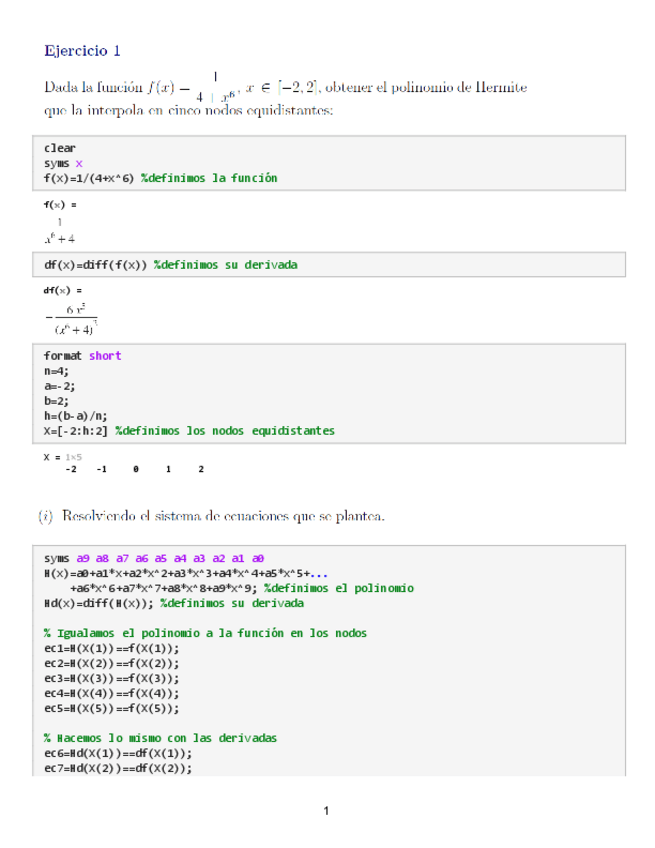
Task: Click the "h=(b-a)/n;" code line
Action: pyautogui.click(x=76, y=416)
